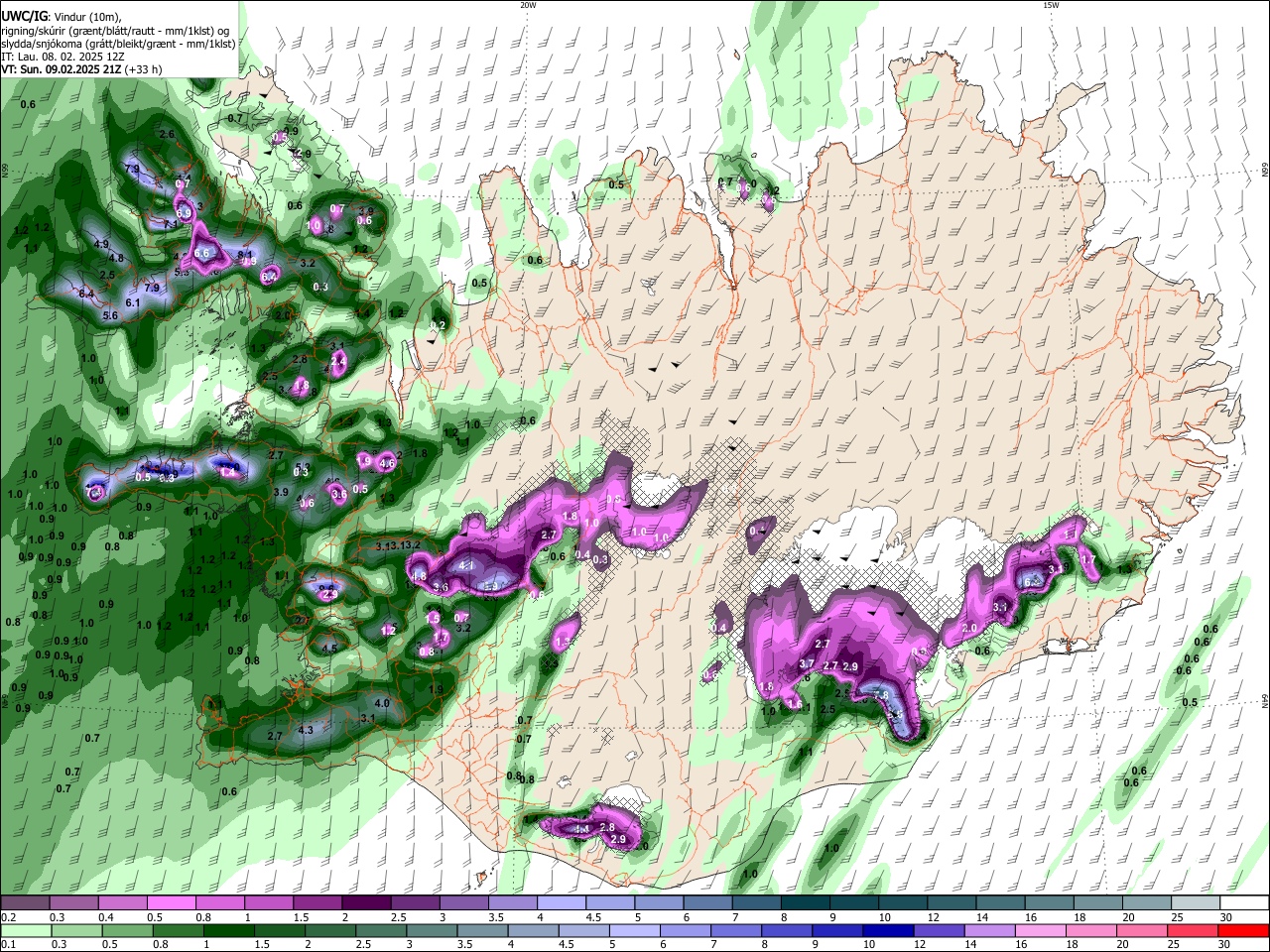Viewport: 1270px width, 952px height.
Task: Pick darkest purple snow swatch between 2 and 2.5
Action: 366,903
